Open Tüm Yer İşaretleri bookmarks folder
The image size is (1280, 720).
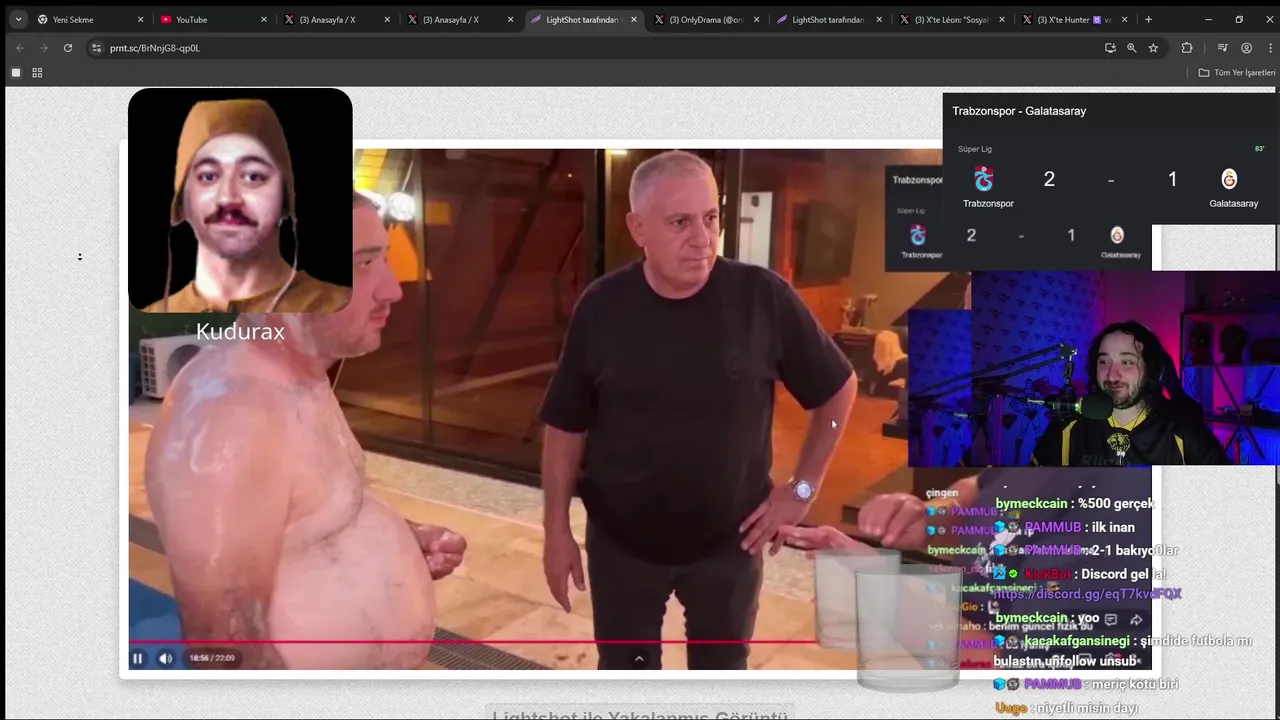tap(1237, 72)
